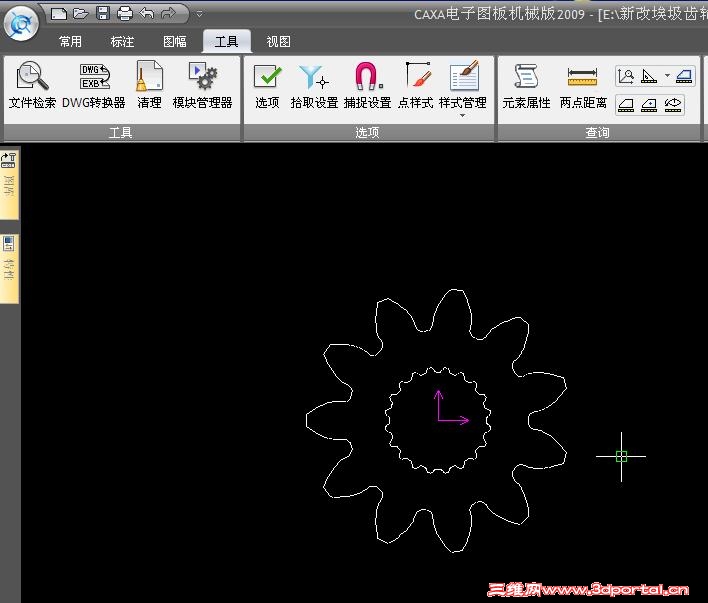Click the moment of inertia query icon
The image size is (708, 603).
(x=673, y=105)
